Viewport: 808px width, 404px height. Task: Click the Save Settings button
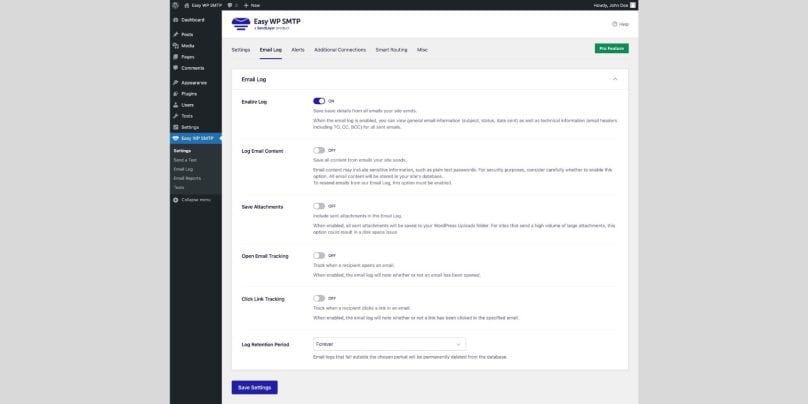254,387
